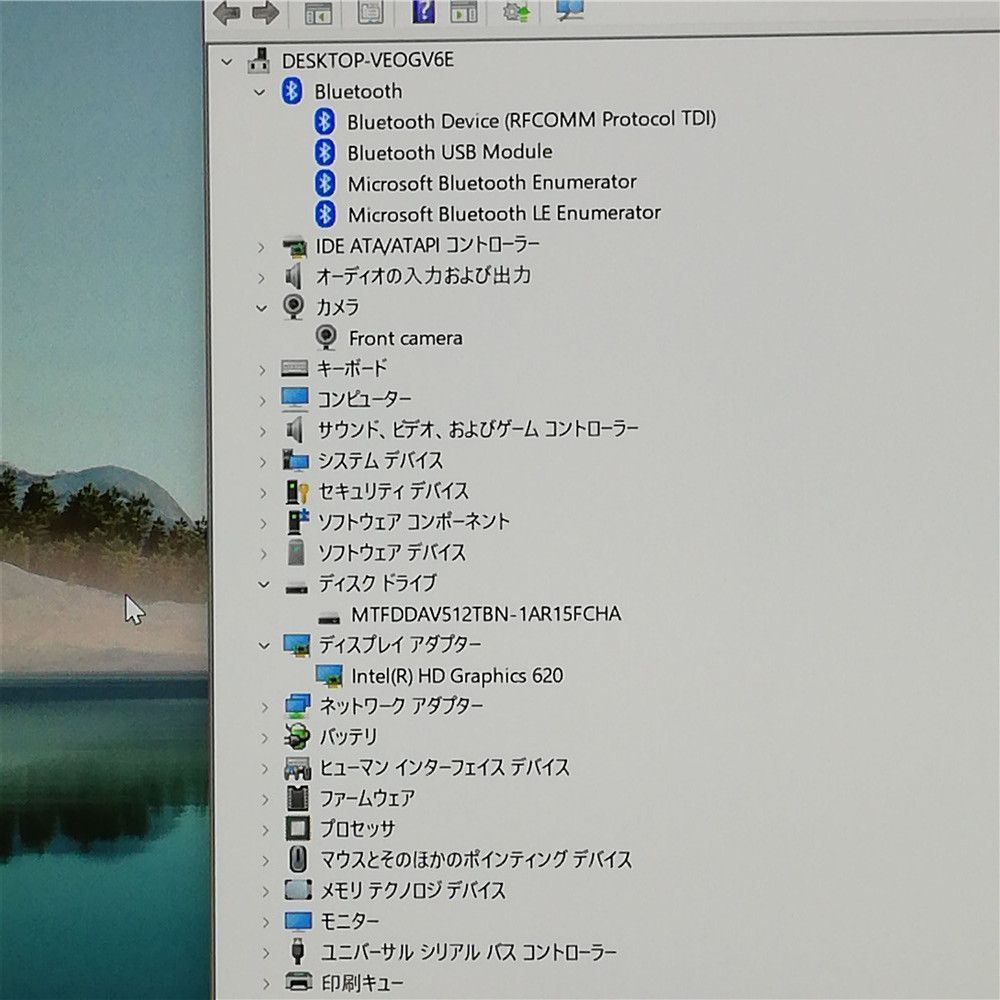The width and height of the screenshot is (1000, 1000).
Task: Expand the プロセッサ category
Action: point(264,829)
